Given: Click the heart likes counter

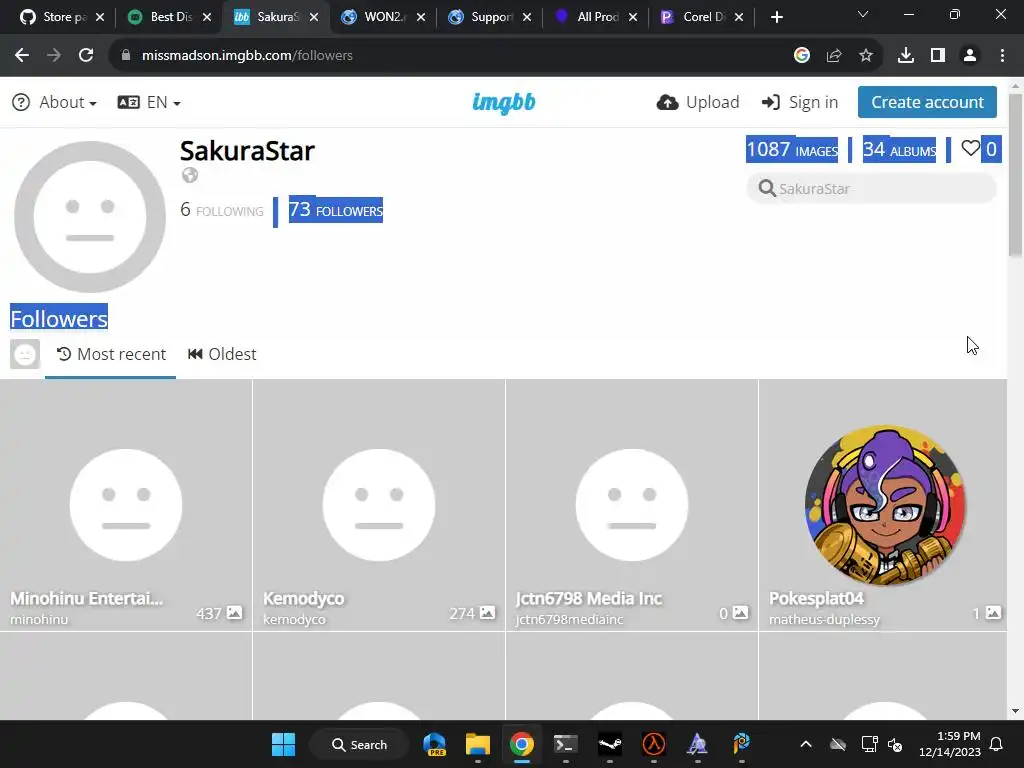Looking at the screenshot, I should click(980, 149).
